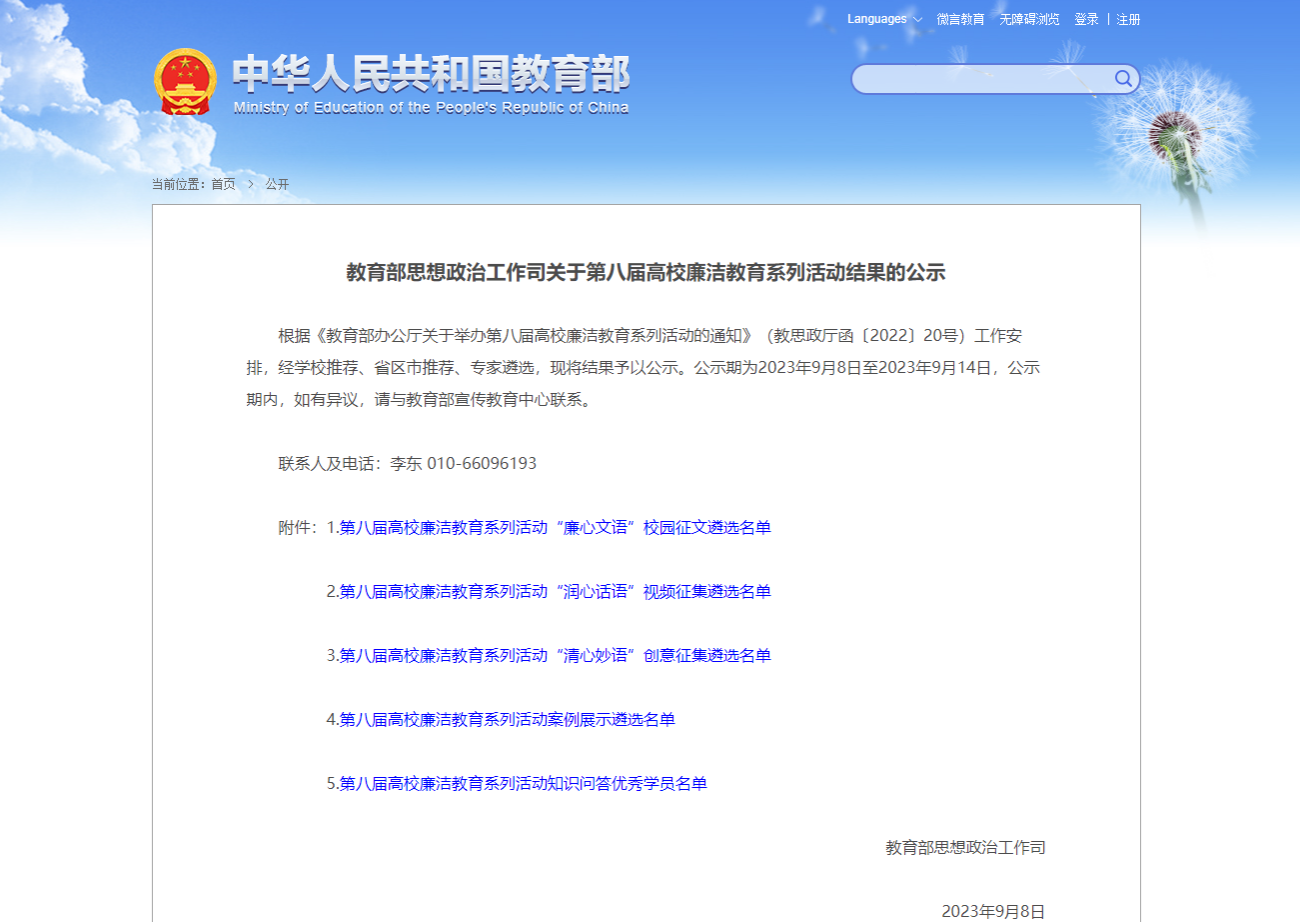Enable 无障碍浏览 accessibility mode
This screenshot has width=1300, height=922.
click(x=1029, y=19)
